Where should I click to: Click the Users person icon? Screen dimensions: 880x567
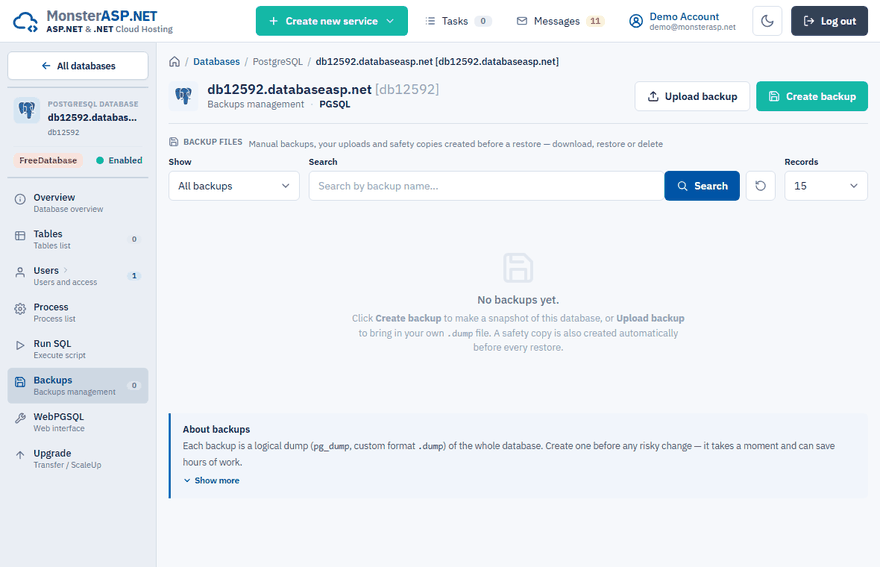tap(20, 272)
